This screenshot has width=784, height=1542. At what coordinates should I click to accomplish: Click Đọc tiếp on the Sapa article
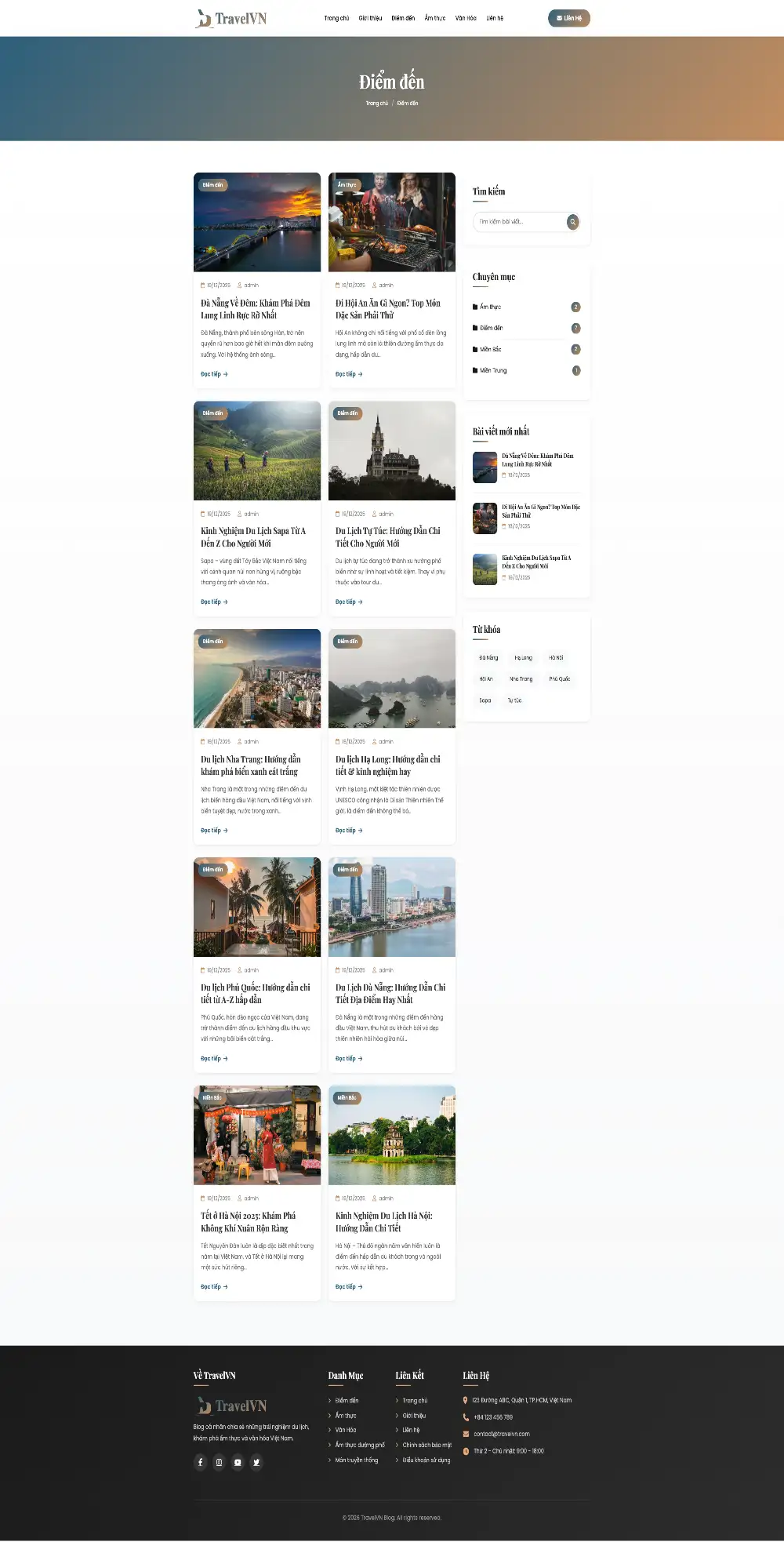(x=214, y=602)
